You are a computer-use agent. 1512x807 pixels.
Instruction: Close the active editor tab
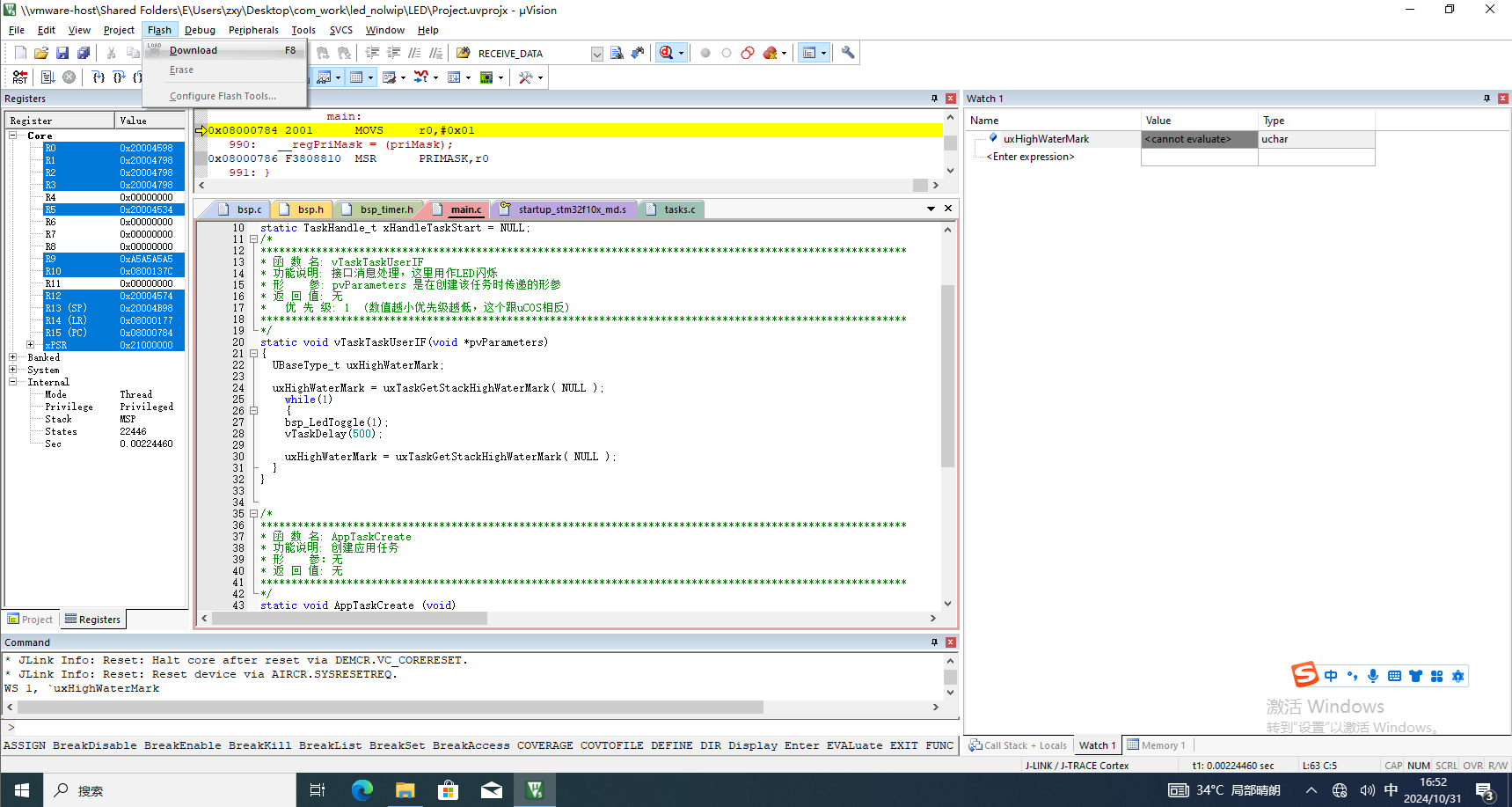point(948,209)
